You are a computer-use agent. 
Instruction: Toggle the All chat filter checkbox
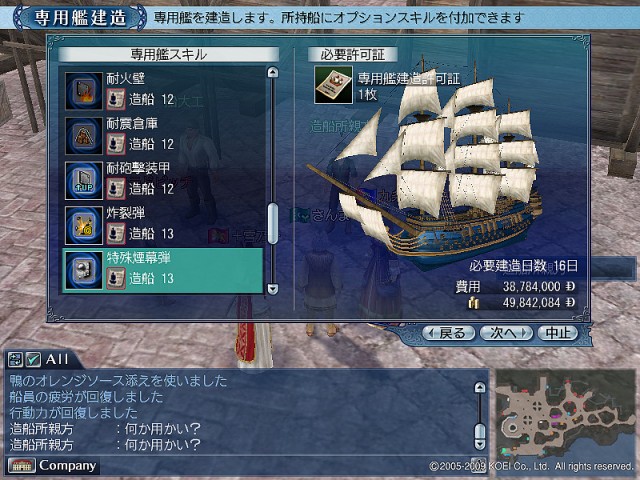pyautogui.click(x=33, y=359)
